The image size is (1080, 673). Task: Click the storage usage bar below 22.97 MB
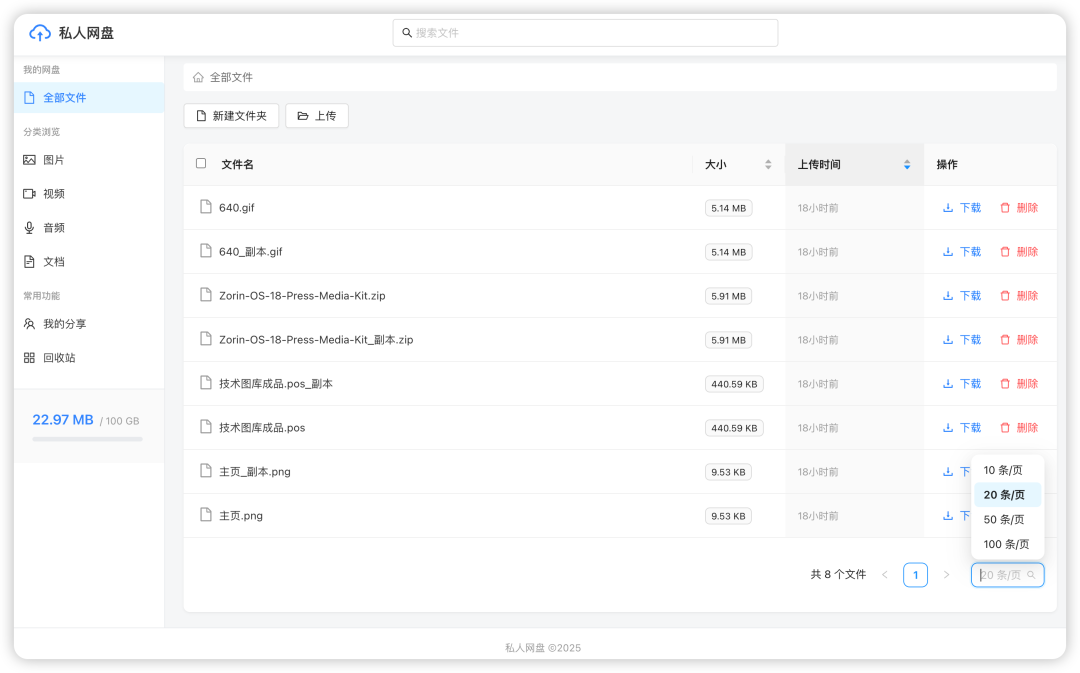87,437
